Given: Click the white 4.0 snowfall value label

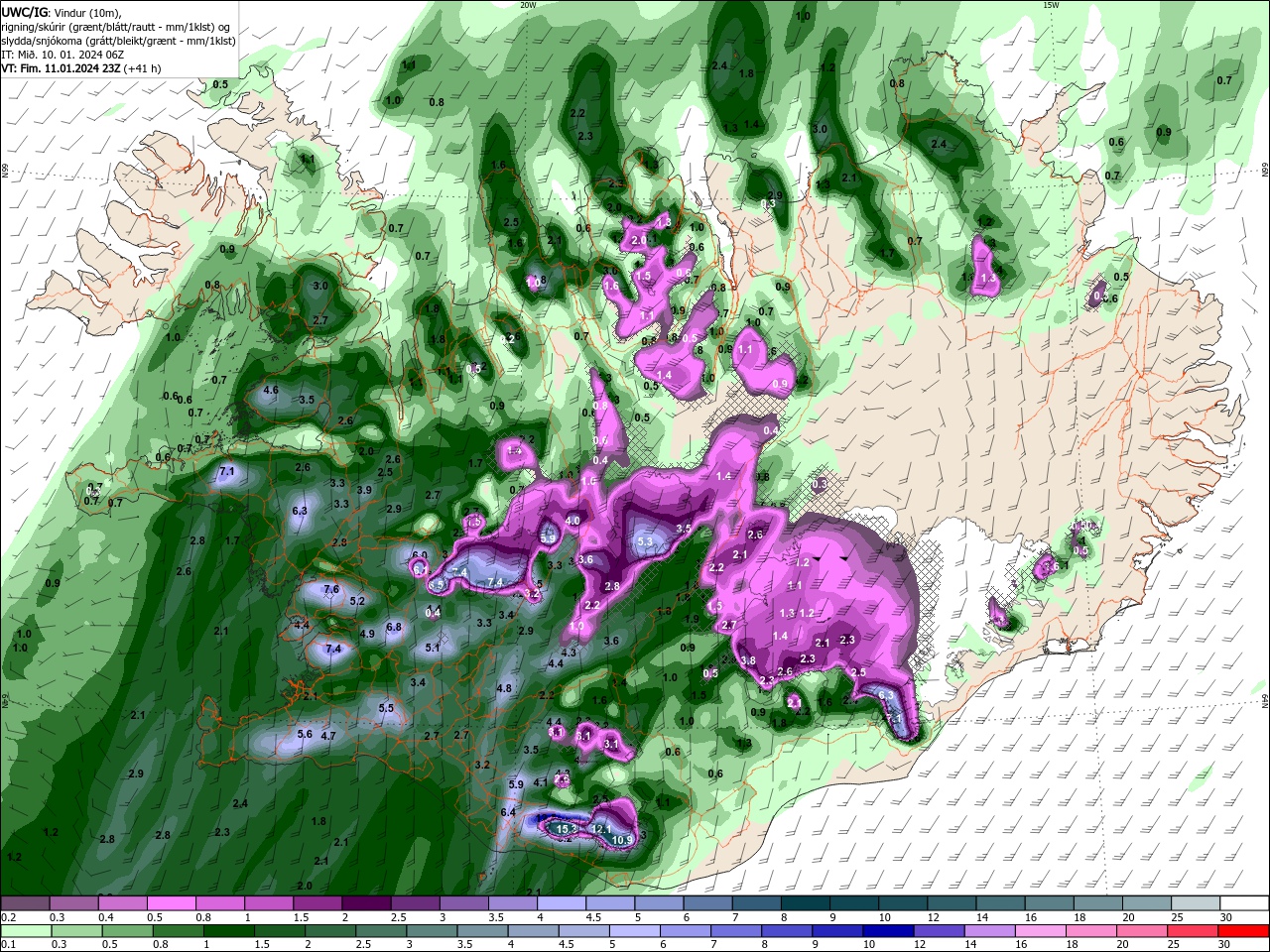Looking at the screenshot, I should (x=572, y=521).
